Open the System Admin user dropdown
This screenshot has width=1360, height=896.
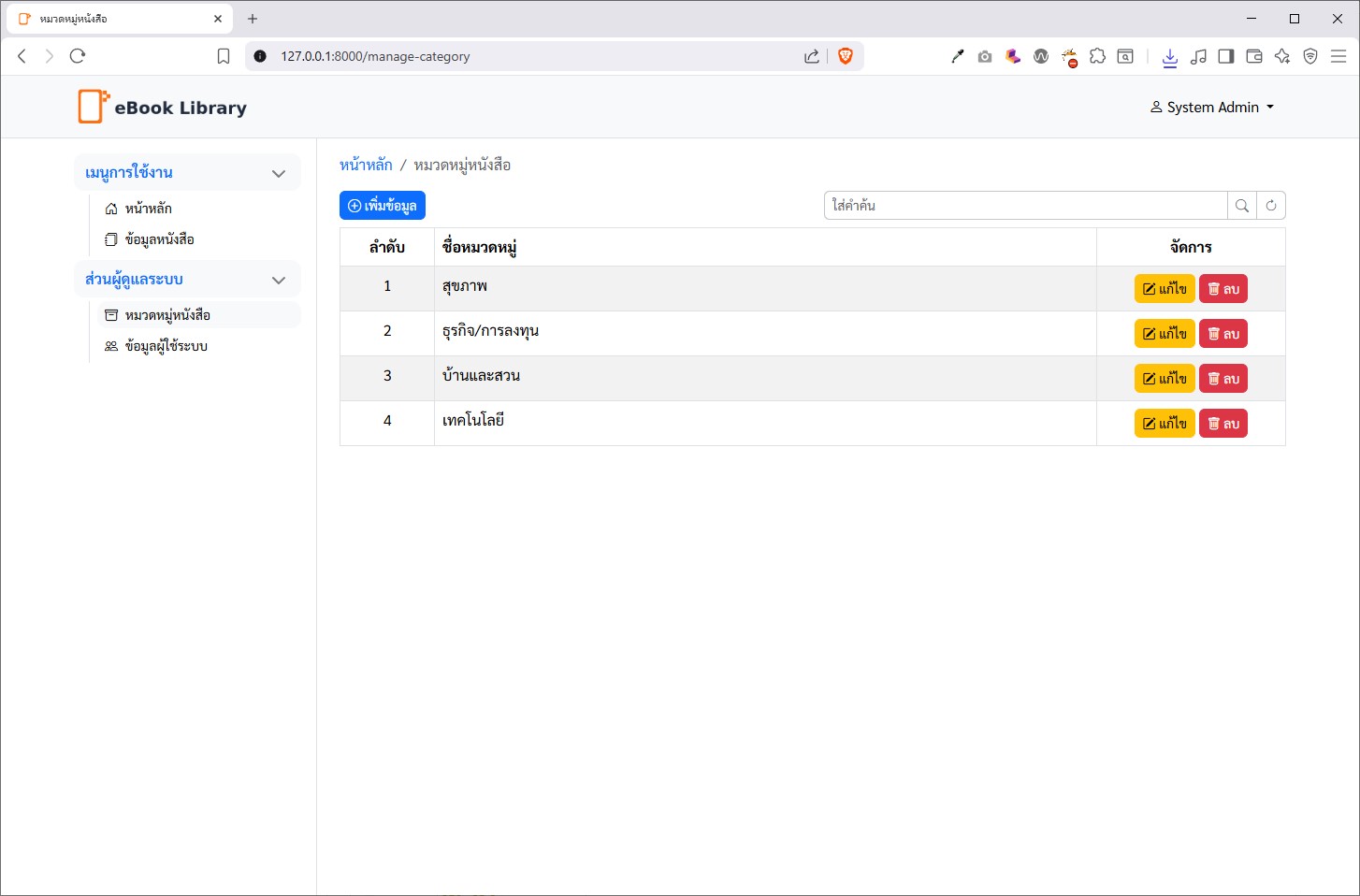(x=1211, y=108)
